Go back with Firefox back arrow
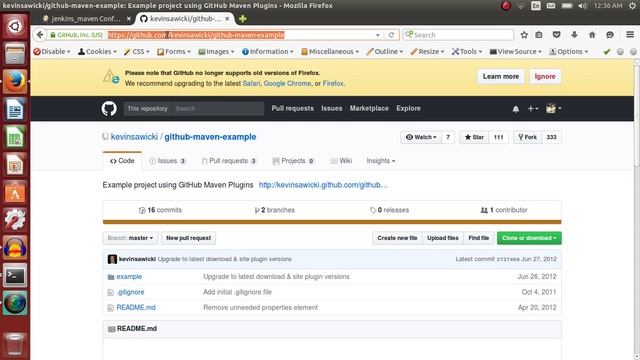 pyautogui.click(x=40, y=35)
